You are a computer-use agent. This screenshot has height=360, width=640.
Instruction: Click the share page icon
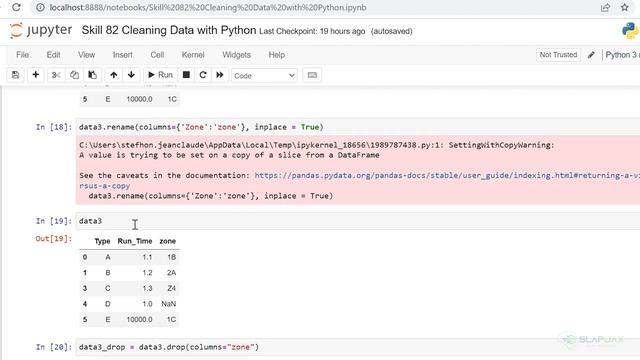point(605,7)
